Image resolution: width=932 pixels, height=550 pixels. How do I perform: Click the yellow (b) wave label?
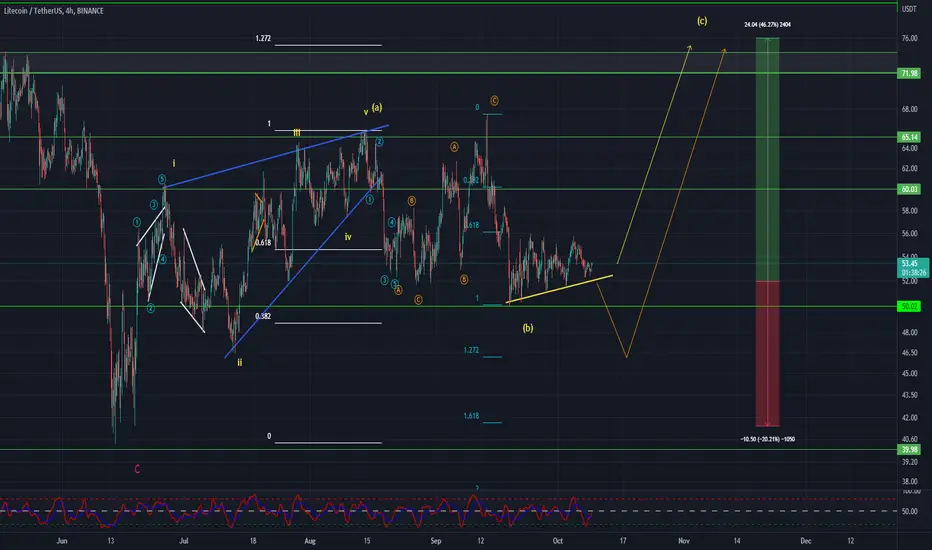(x=528, y=328)
